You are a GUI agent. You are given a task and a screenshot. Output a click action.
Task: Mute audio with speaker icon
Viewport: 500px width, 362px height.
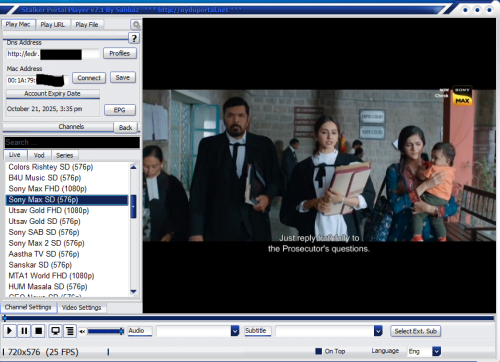pyautogui.click(x=82, y=331)
